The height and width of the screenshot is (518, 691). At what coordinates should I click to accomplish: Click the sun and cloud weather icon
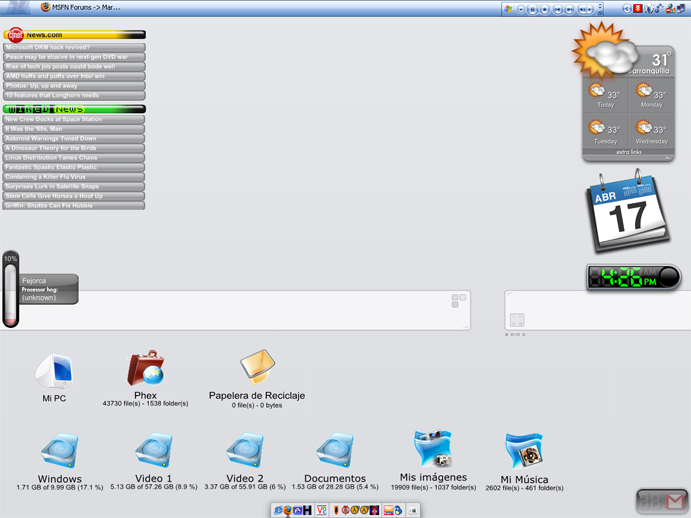606,51
